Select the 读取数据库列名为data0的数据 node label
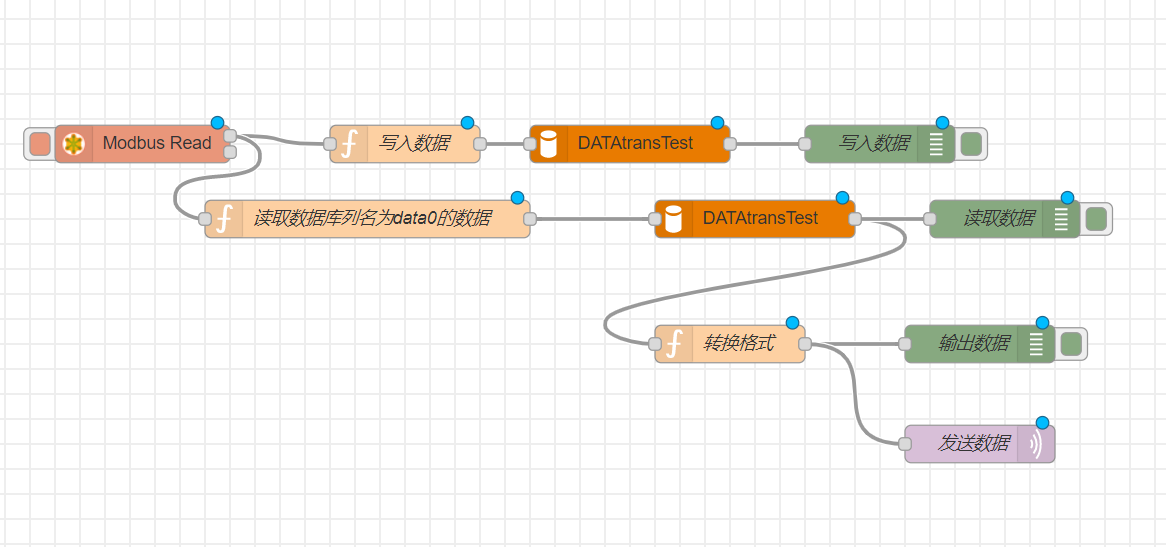 click(x=372, y=219)
